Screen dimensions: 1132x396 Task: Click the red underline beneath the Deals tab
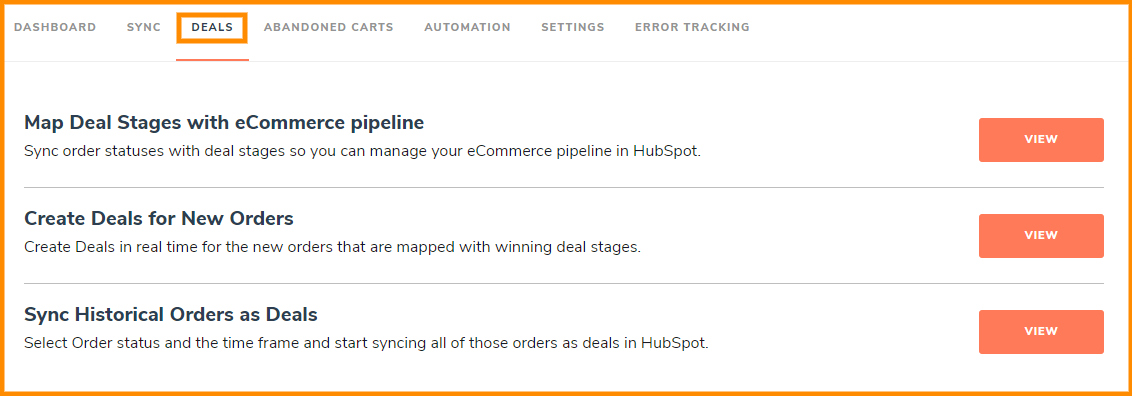point(212,60)
